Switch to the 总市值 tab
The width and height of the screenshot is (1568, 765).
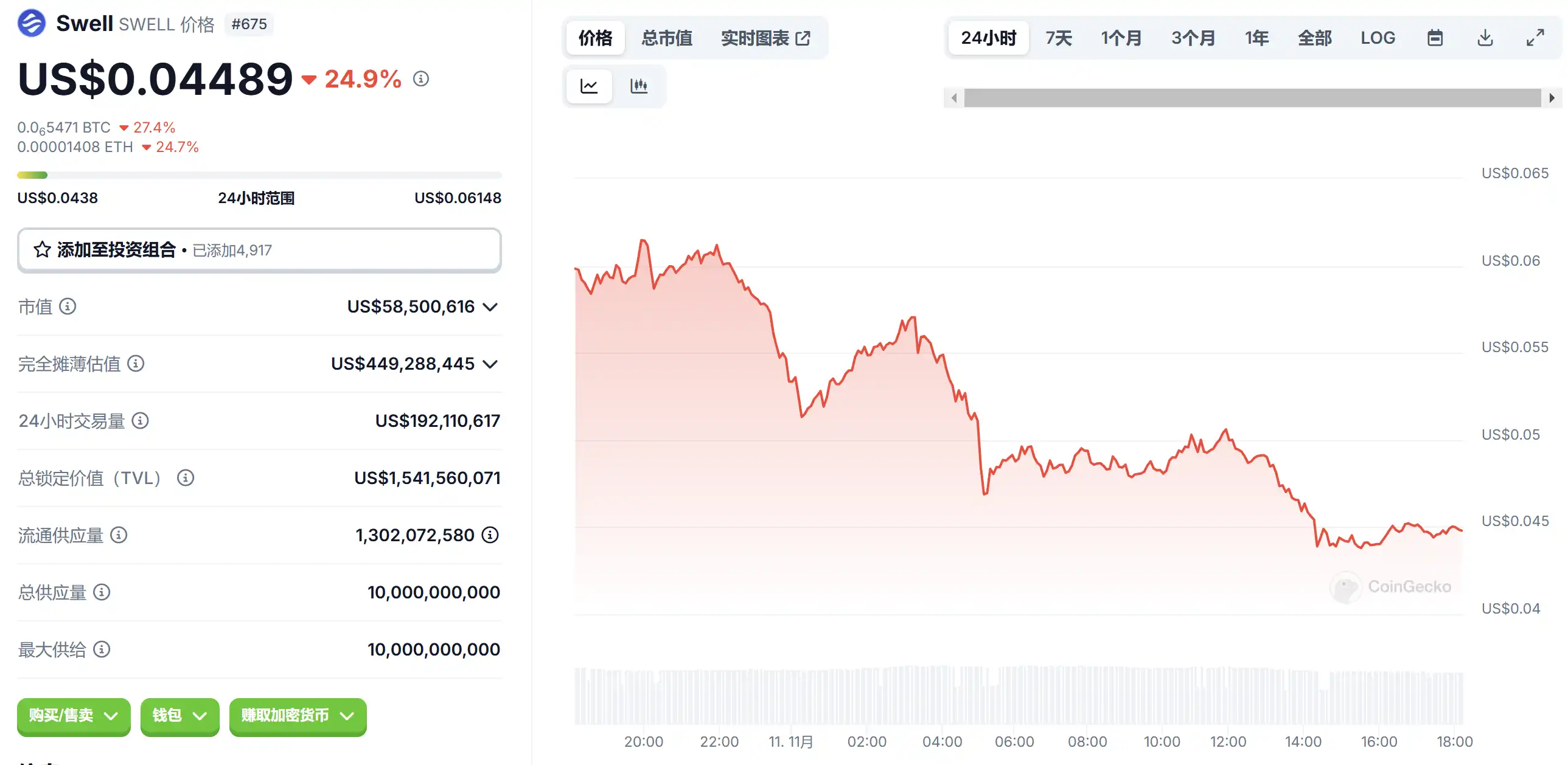[666, 38]
